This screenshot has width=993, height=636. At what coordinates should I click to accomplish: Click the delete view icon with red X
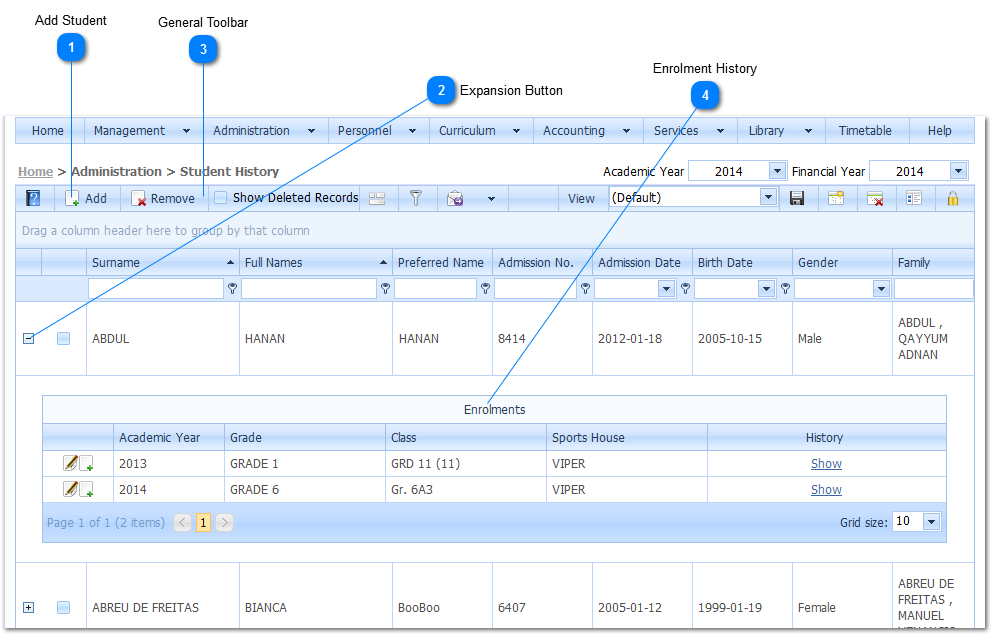[x=875, y=198]
